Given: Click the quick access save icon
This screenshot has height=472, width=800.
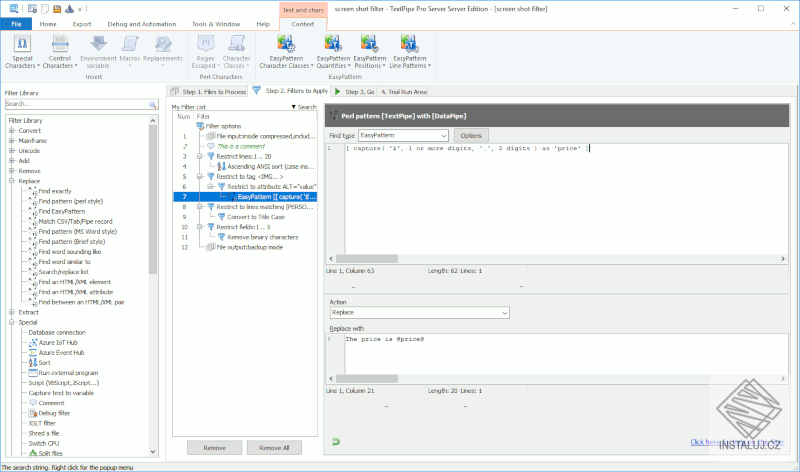Looking at the screenshot, I should 57,9.
